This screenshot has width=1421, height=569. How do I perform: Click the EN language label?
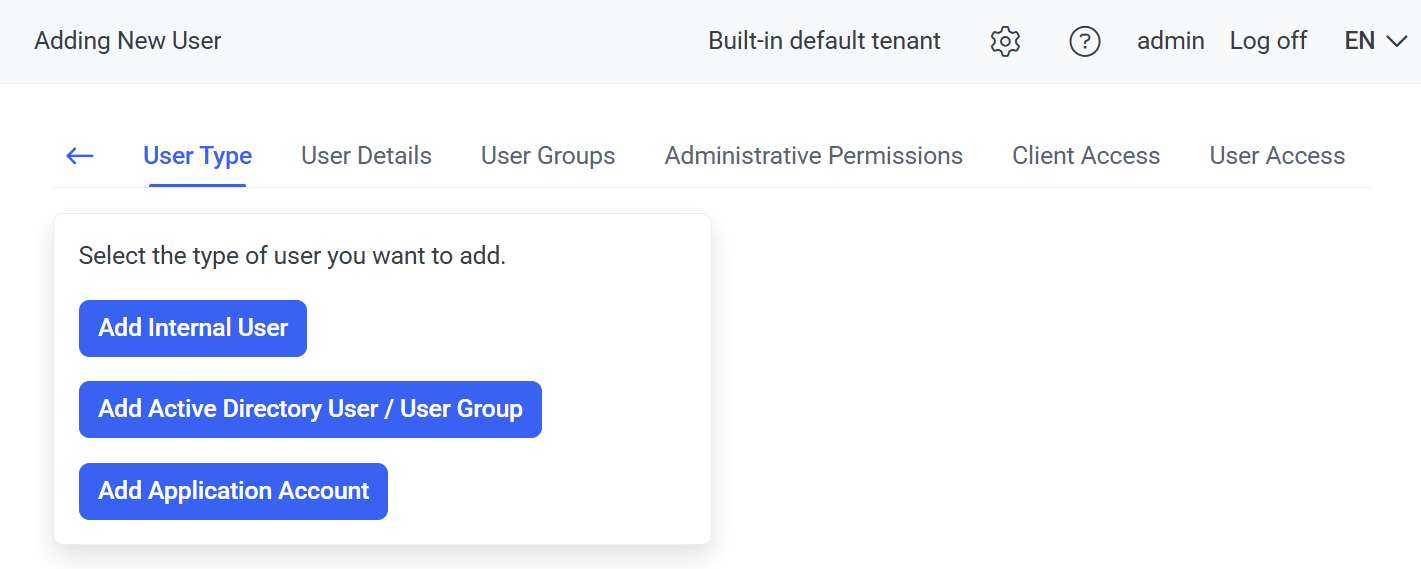pyautogui.click(x=1360, y=41)
